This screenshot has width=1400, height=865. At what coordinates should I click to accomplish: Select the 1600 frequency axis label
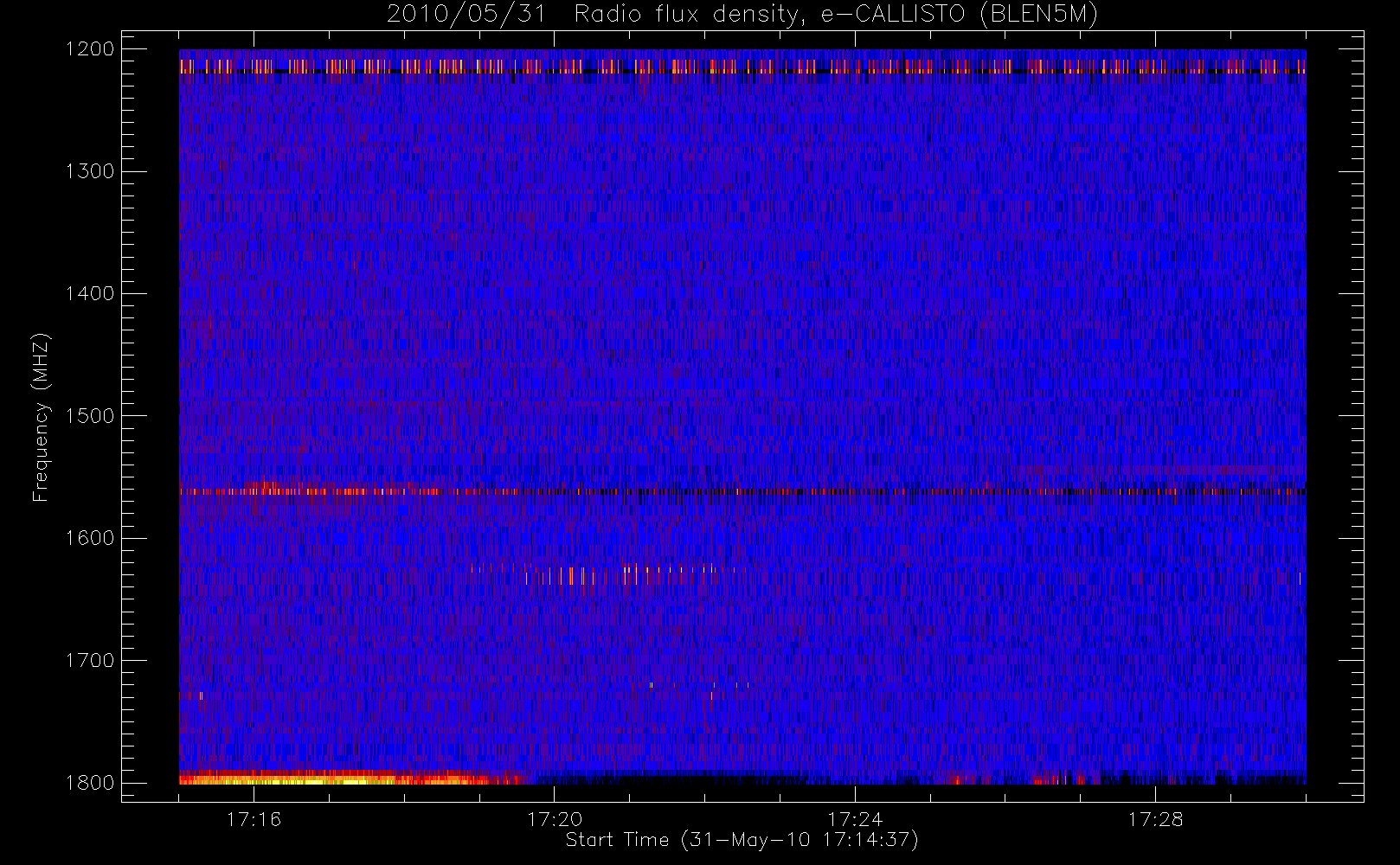(x=90, y=538)
